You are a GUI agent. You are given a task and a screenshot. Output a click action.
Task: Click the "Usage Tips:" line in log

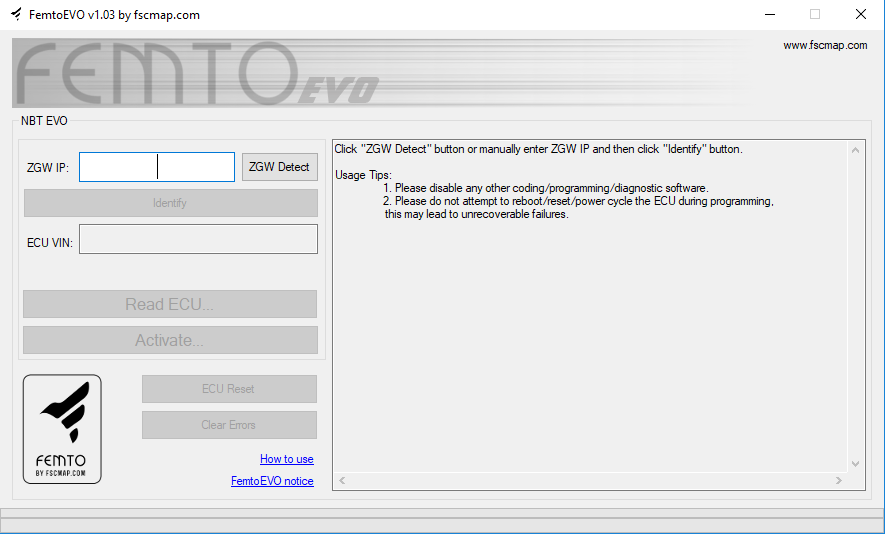click(x=363, y=175)
